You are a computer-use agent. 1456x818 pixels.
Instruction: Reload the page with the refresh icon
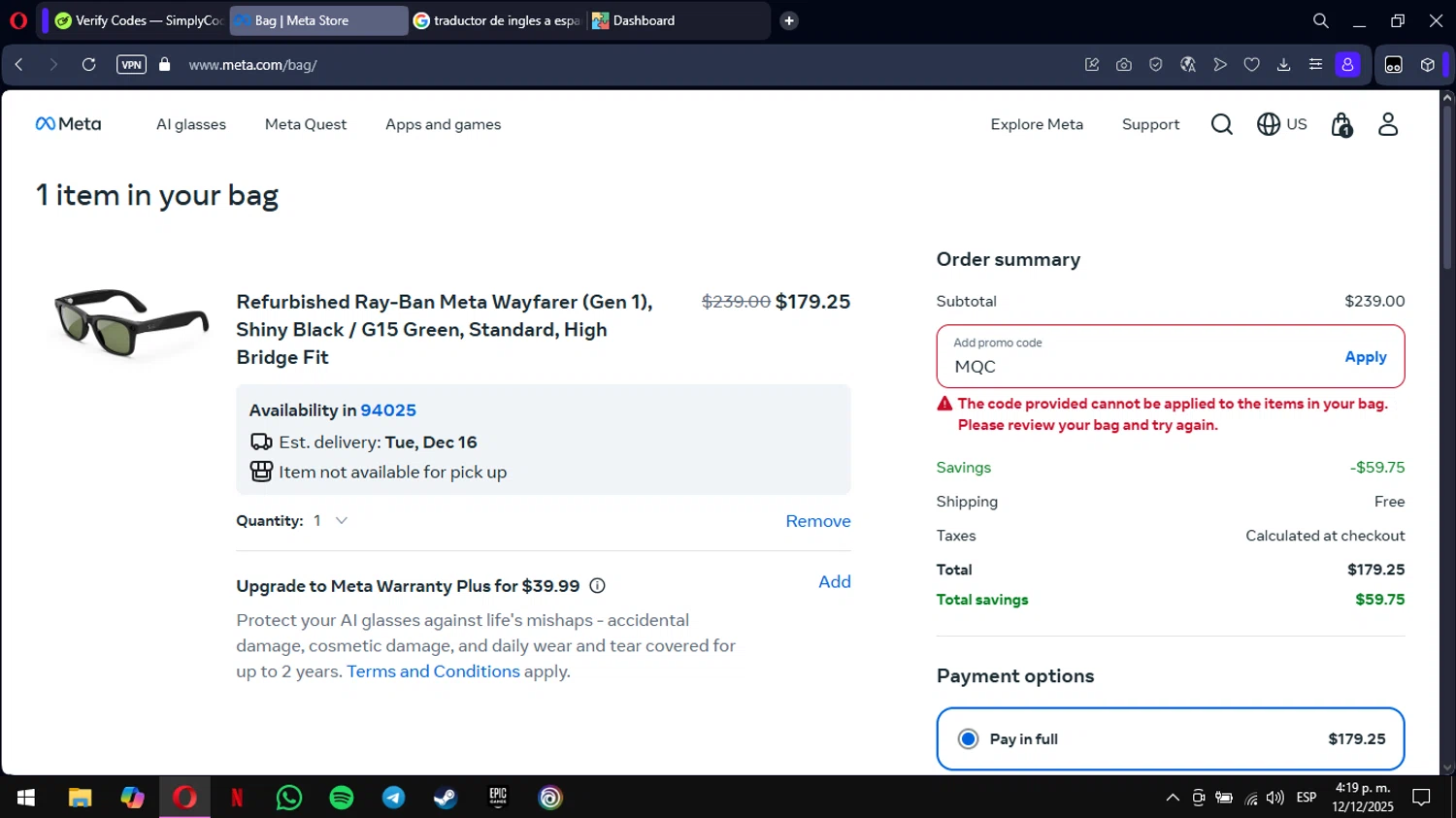[88, 65]
